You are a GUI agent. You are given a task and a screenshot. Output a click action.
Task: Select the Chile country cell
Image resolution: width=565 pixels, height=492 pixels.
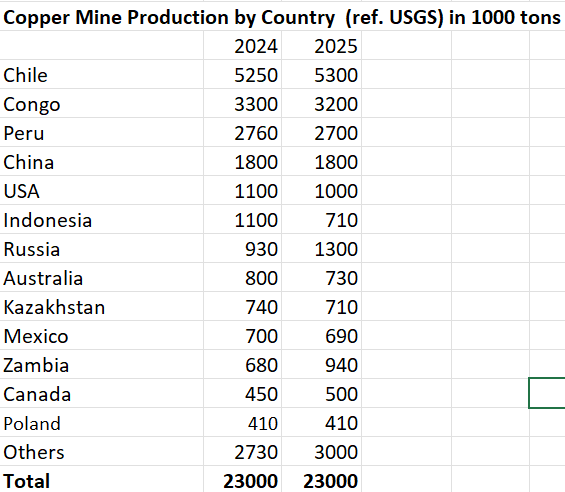[102, 75]
